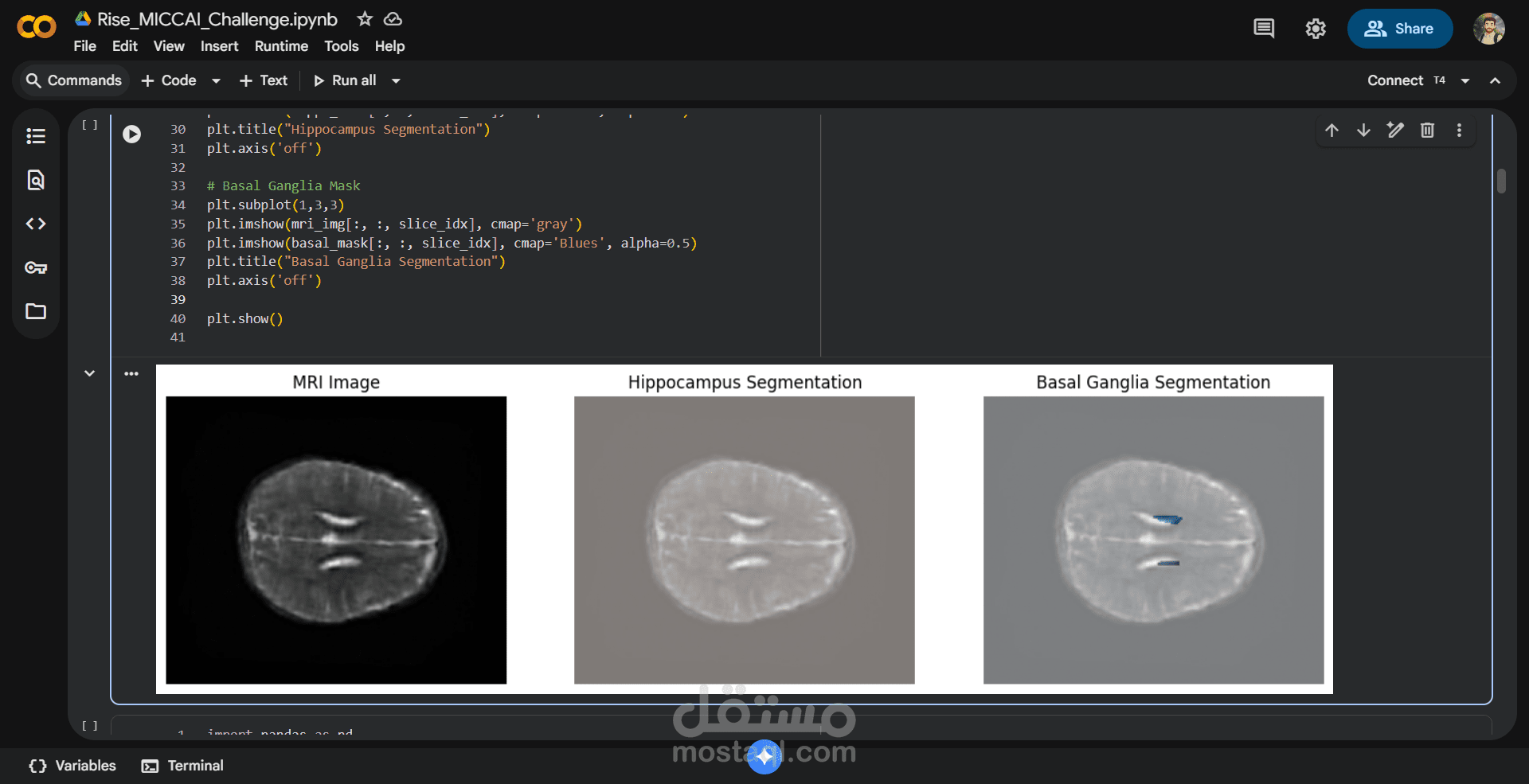The width and height of the screenshot is (1529, 784).
Task: Open the Colab logo home link
Action: [x=37, y=28]
